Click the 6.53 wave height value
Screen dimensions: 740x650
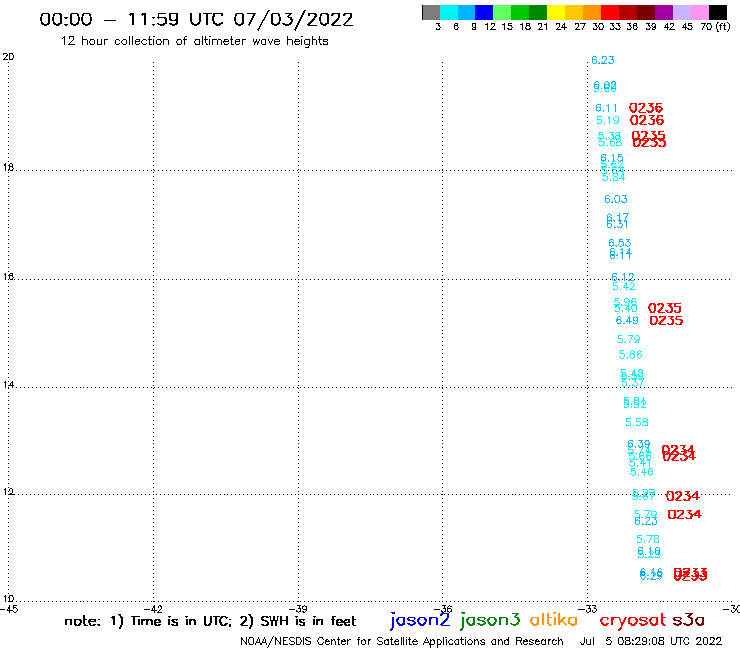click(x=620, y=243)
